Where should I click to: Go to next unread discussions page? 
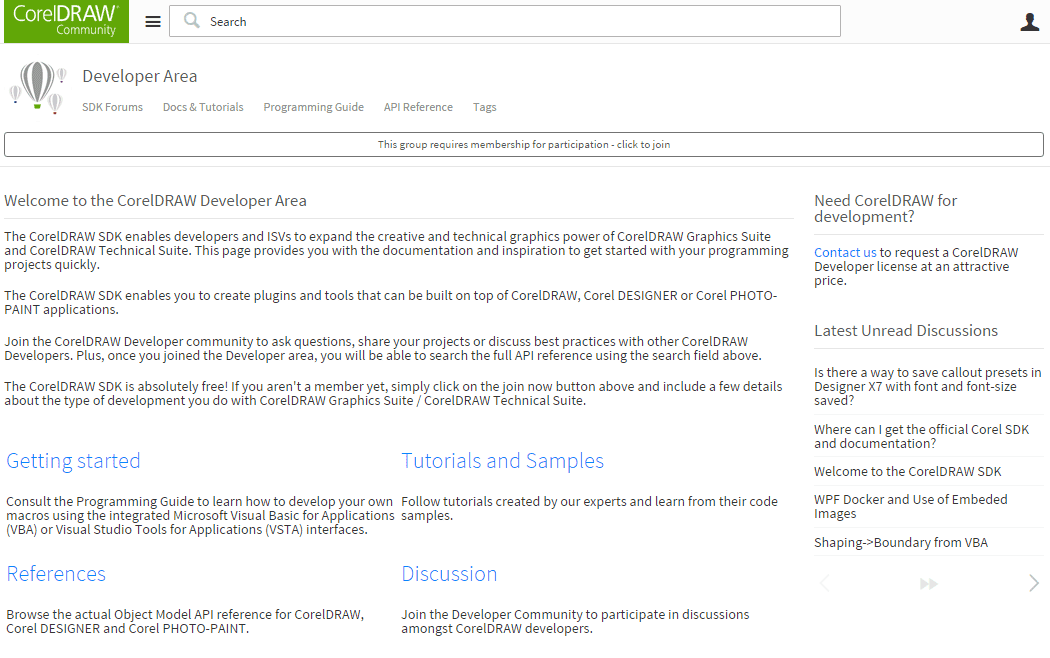point(1034,583)
